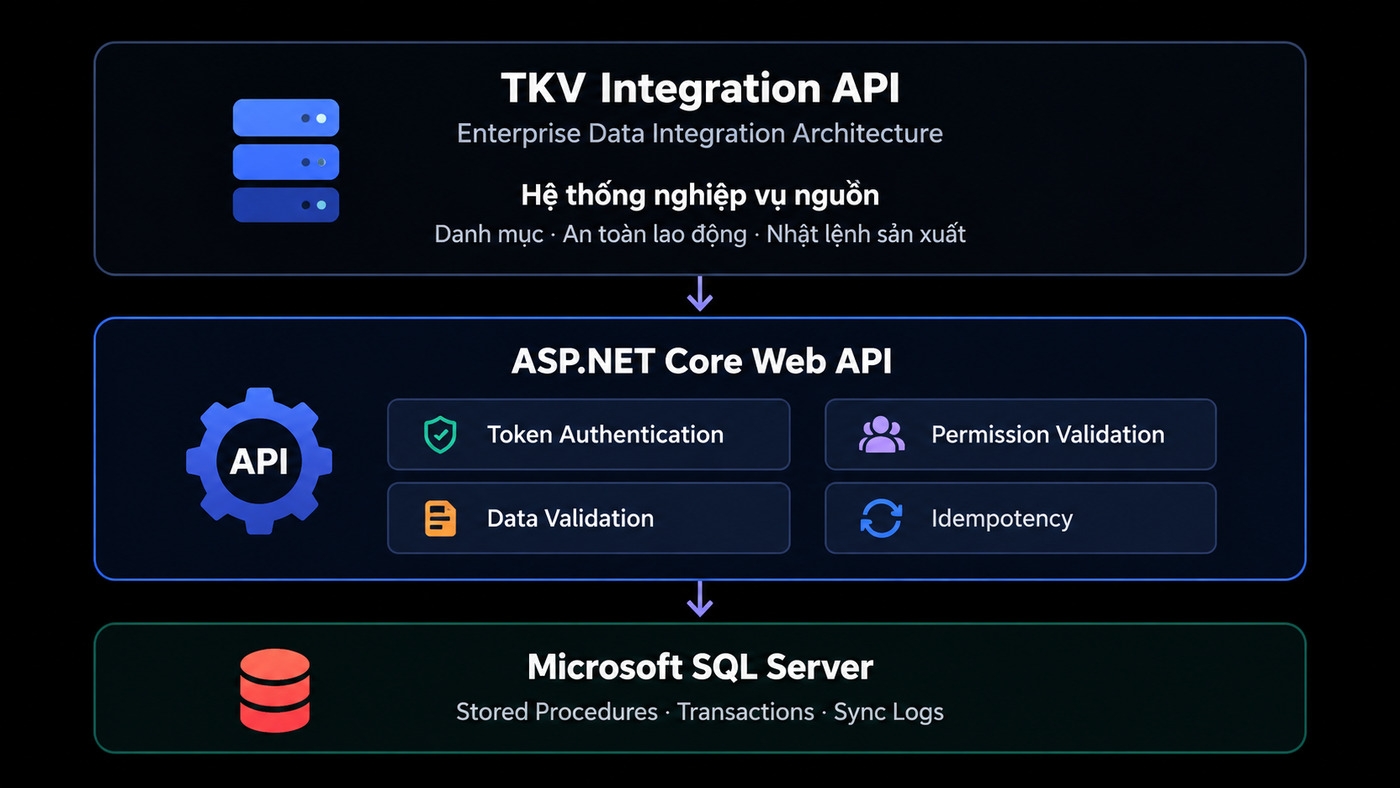Image resolution: width=1400 pixels, height=788 pixels.
Task: Click the blue circular sync arrows icon
Action: [x=881, y=518]
